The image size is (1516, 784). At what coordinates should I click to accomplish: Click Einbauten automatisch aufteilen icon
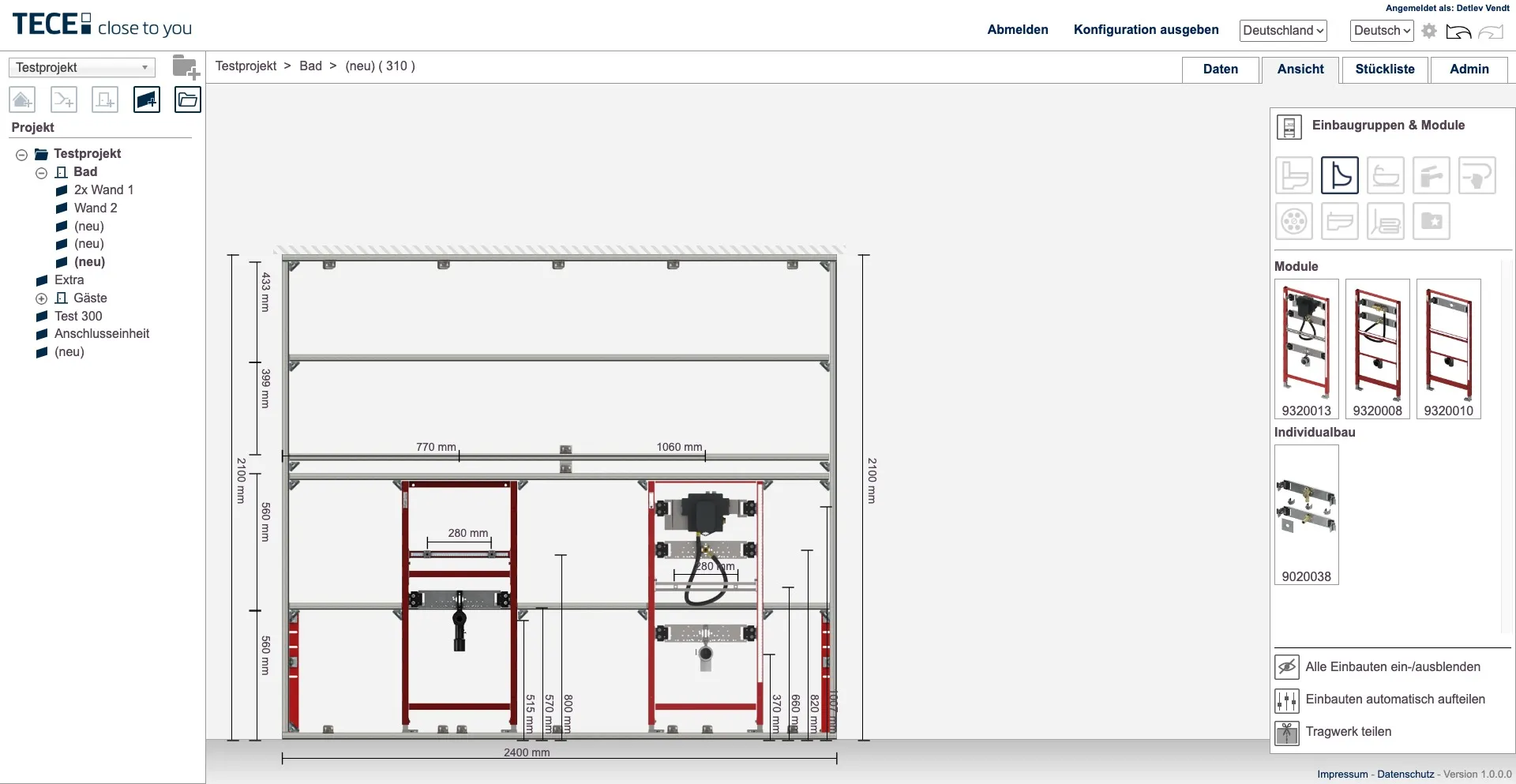click(x=1287, y=700)
